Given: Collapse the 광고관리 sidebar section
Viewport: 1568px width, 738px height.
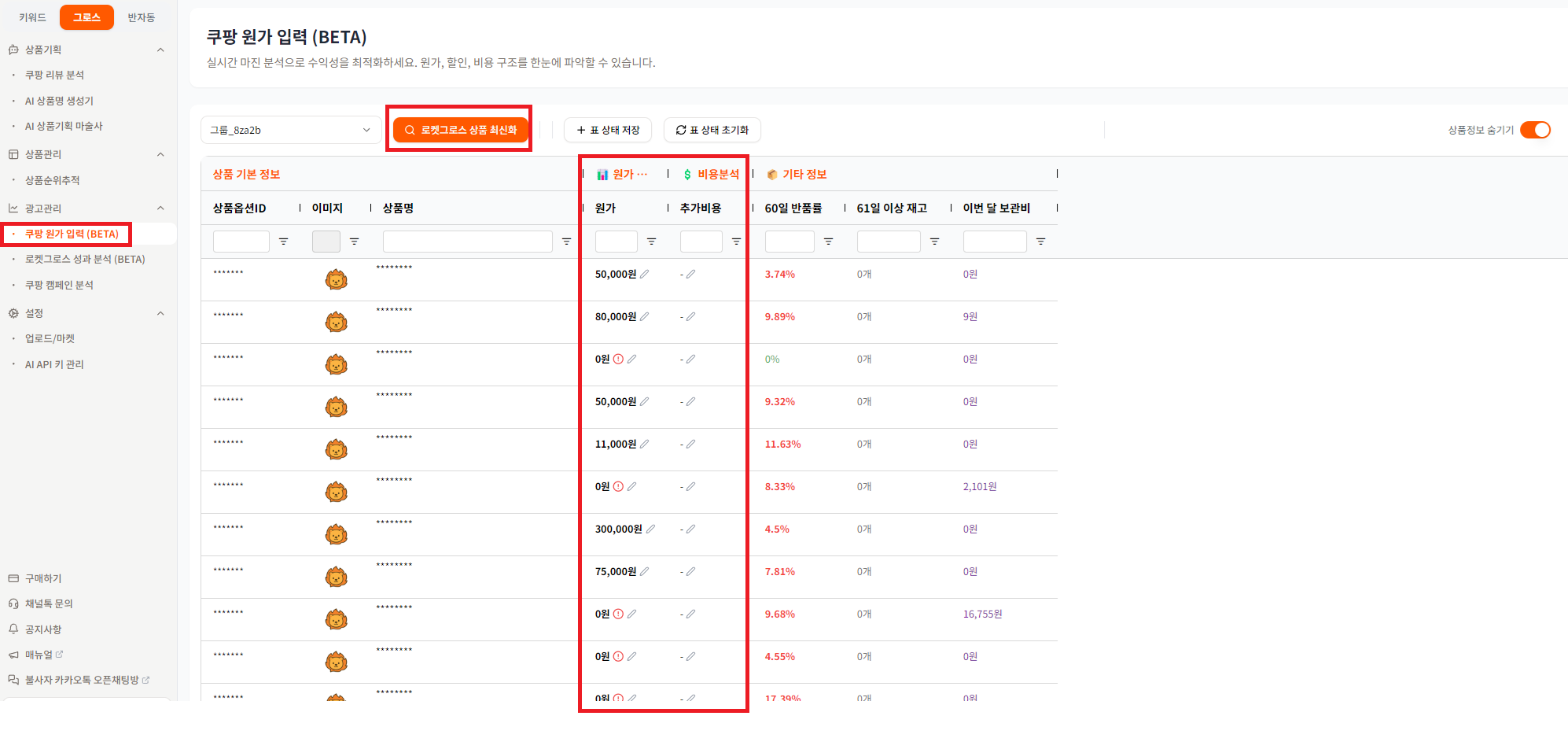Looking at the screenshot, I should pyautogui.click(x=160, y=208).
